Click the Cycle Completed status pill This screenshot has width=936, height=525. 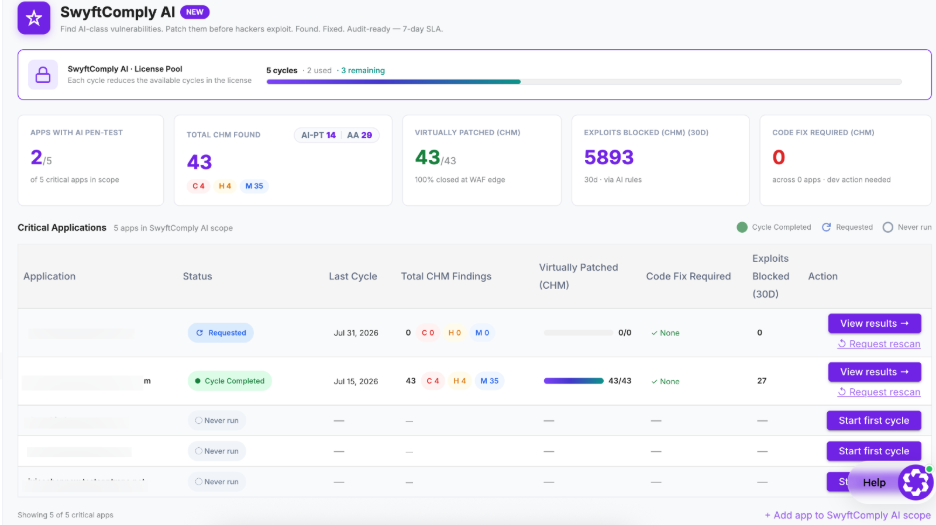pos(230,380)
